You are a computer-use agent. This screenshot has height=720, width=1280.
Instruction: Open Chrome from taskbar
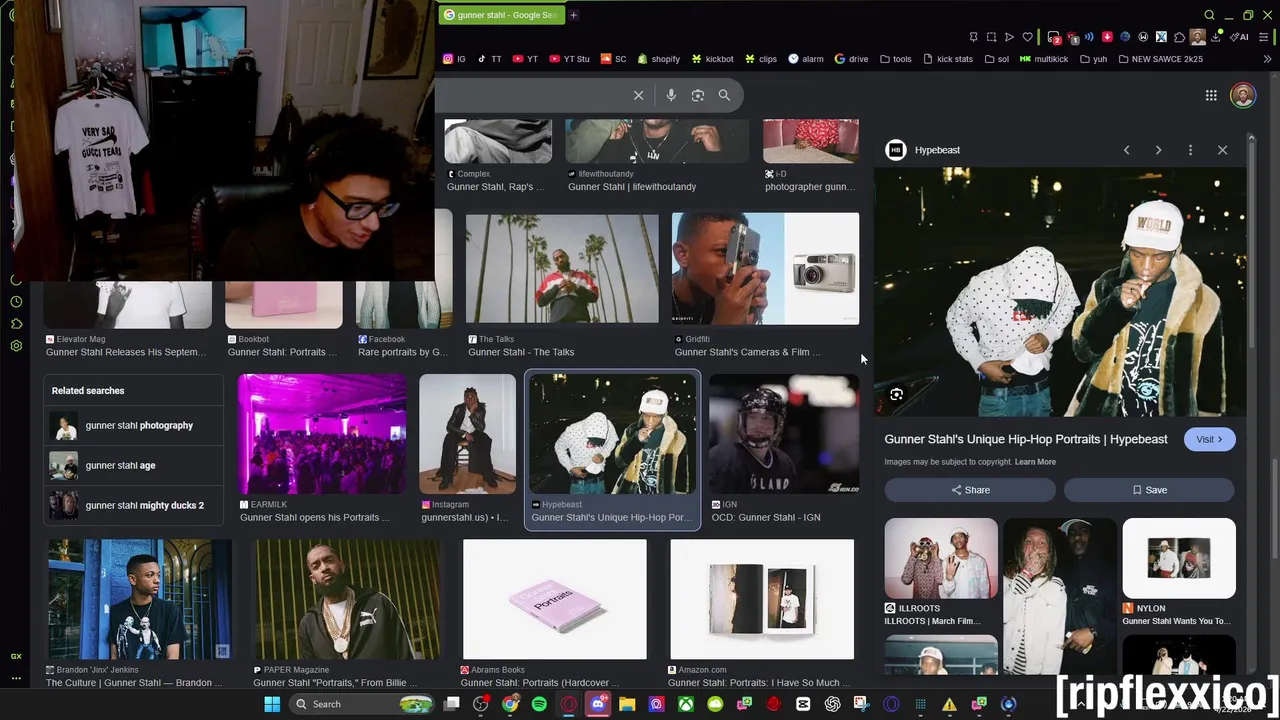[x=511, y=704]
